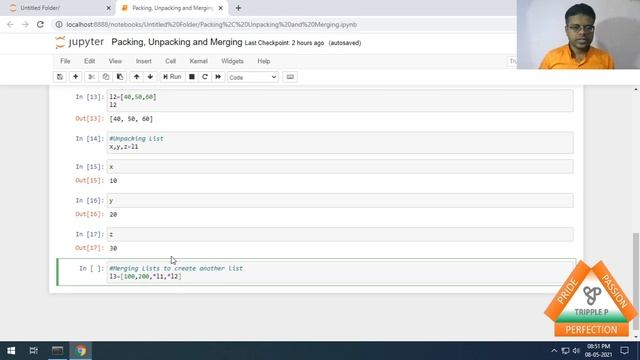The image size is (640, 360).
Task: Click output value 20 of Out[16]
Action: point(113,214)
